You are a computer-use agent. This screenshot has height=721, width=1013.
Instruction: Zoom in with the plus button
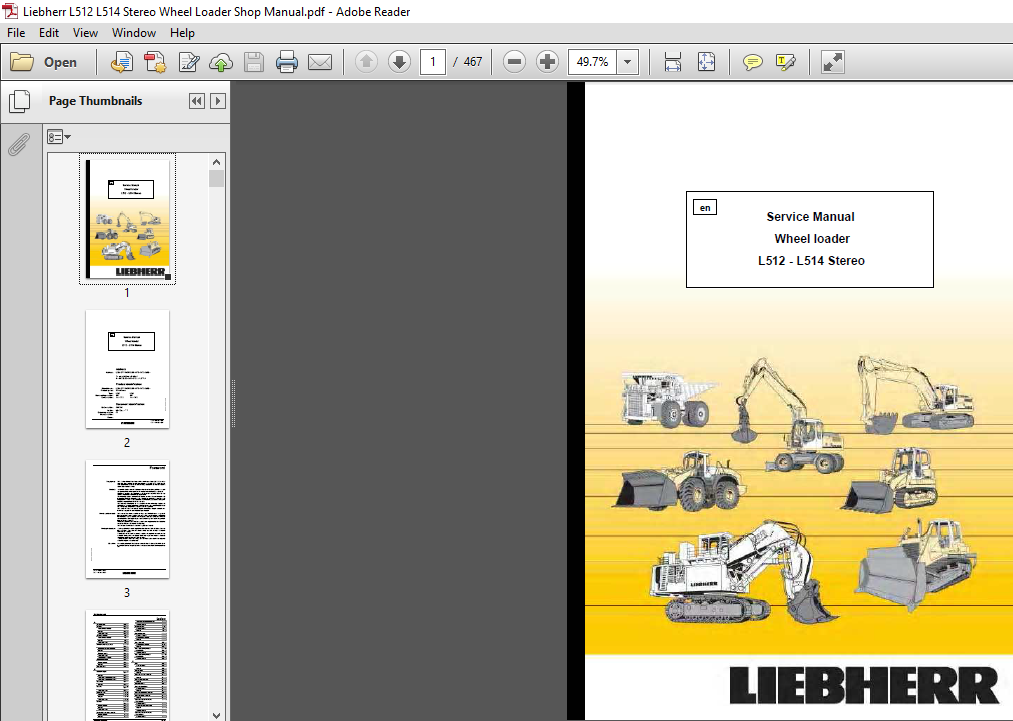pos(547,62)
